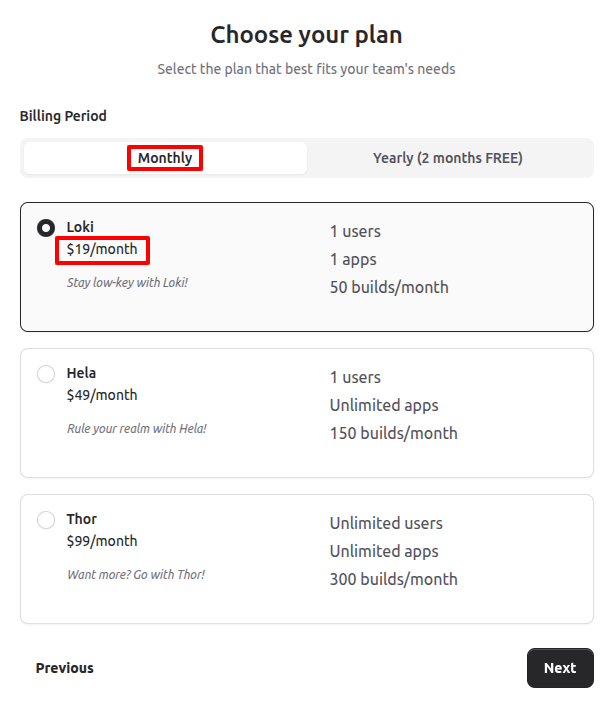Click the $99/month price label
Image resolution: width=615 pixels, height=708 pixels.
[x=102, y=541]
